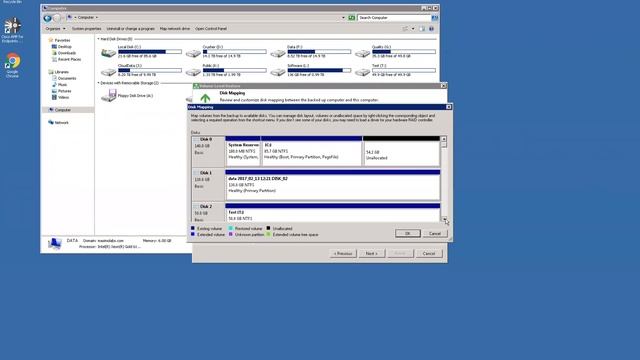The width and height of the screenshot is (640, 360).
Task: Select CloudData (J:) drive icon
Action: 109,71
